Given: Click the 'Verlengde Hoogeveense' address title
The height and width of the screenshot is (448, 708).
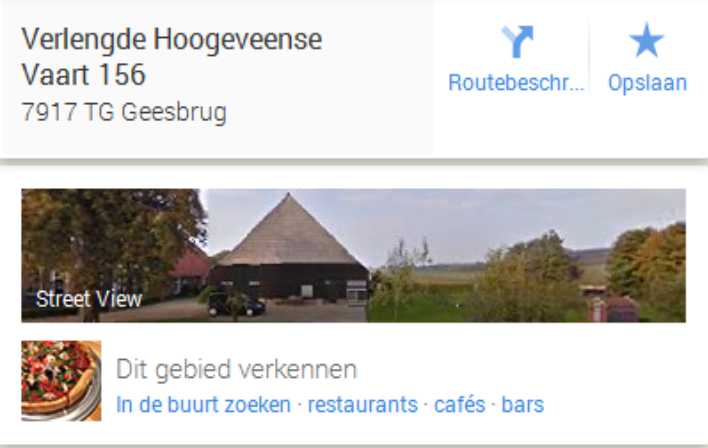Looking at the screenshot, I should click(172, 39).
